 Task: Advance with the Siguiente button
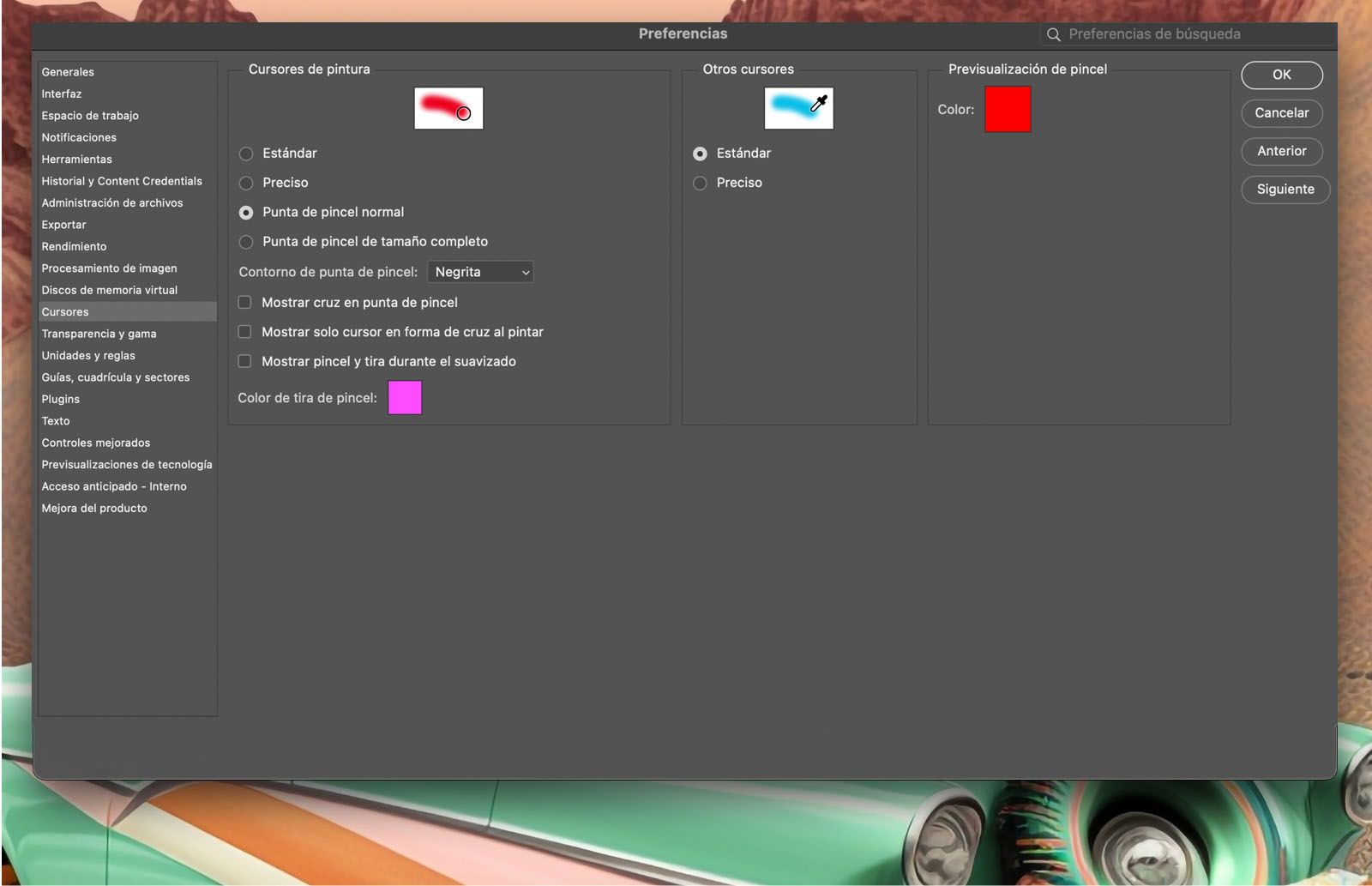(x=1285, y=190)
